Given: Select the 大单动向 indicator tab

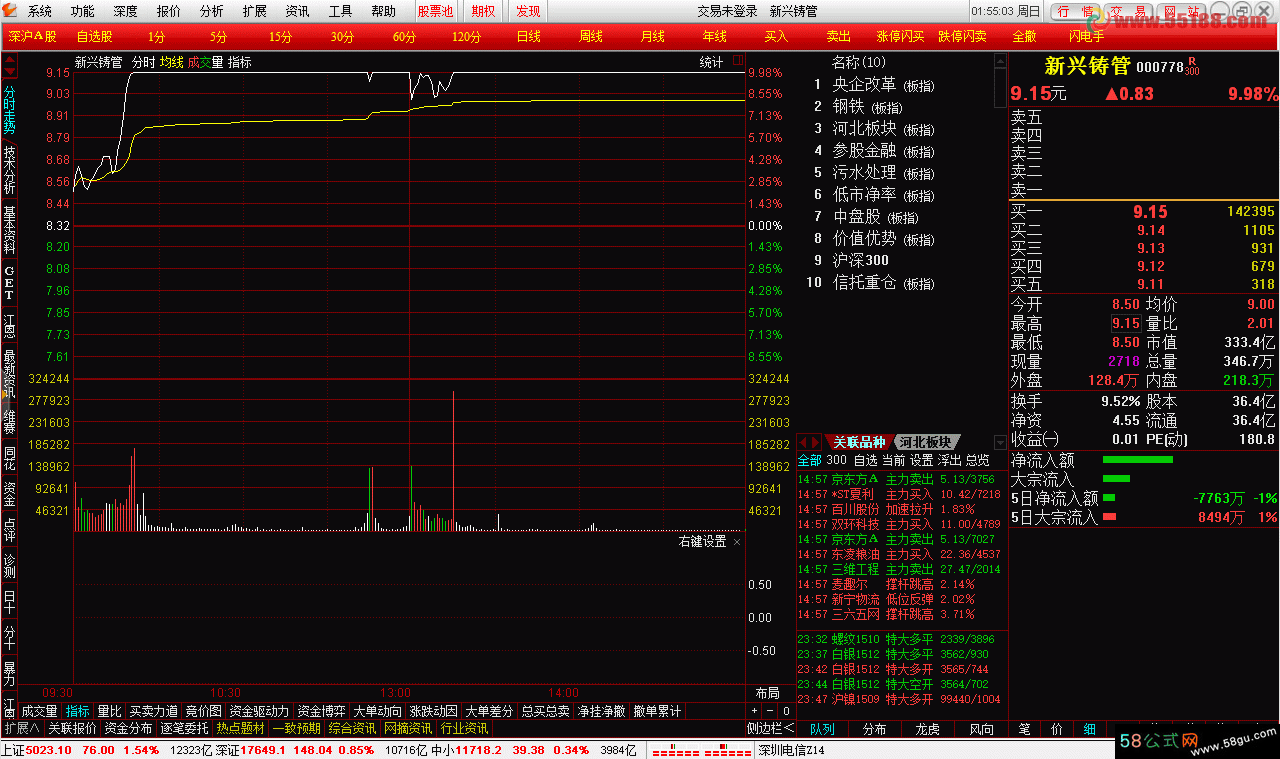Looking at the screenshot, I should [377, 711].
